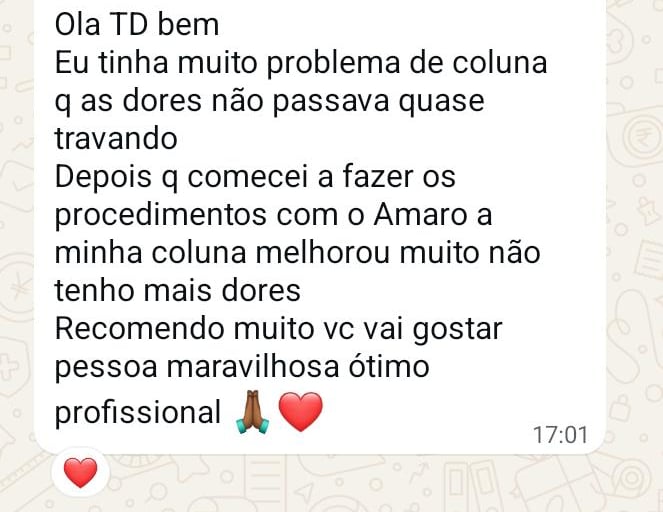Tap the red heart emoji after profissional
663x512 pixels.
tap(301, 412)
